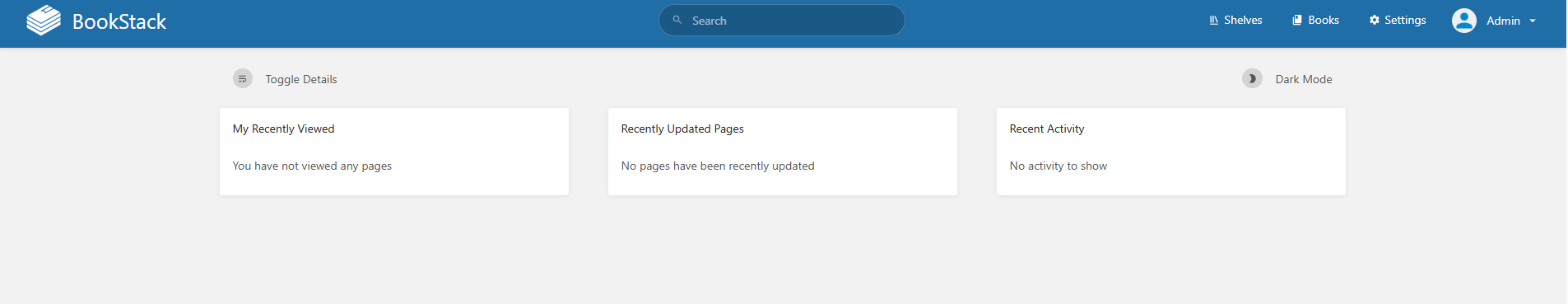Open the Recently Updated Pages heading link
1568x304 pixels.
click(682, 129)
